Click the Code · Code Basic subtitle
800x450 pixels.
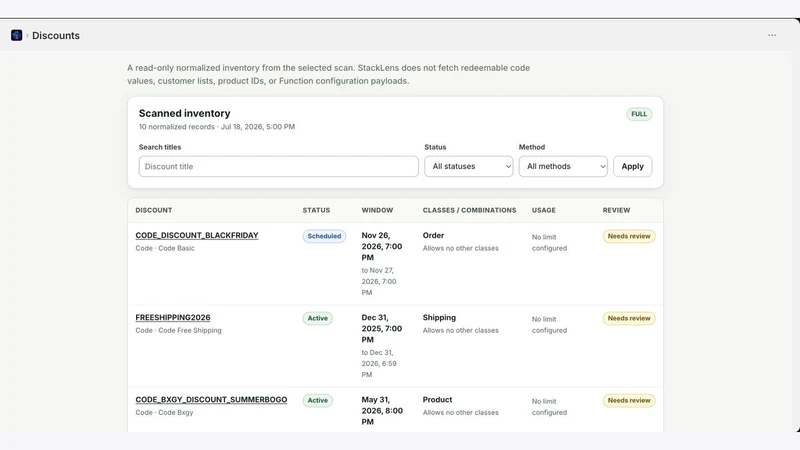(x=165, y=248)
